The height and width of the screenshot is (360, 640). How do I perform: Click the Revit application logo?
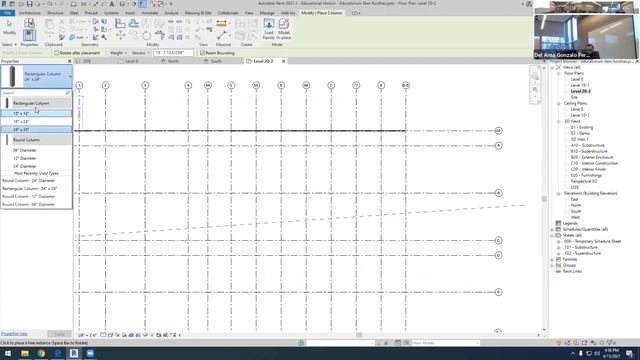coord(4,4)
